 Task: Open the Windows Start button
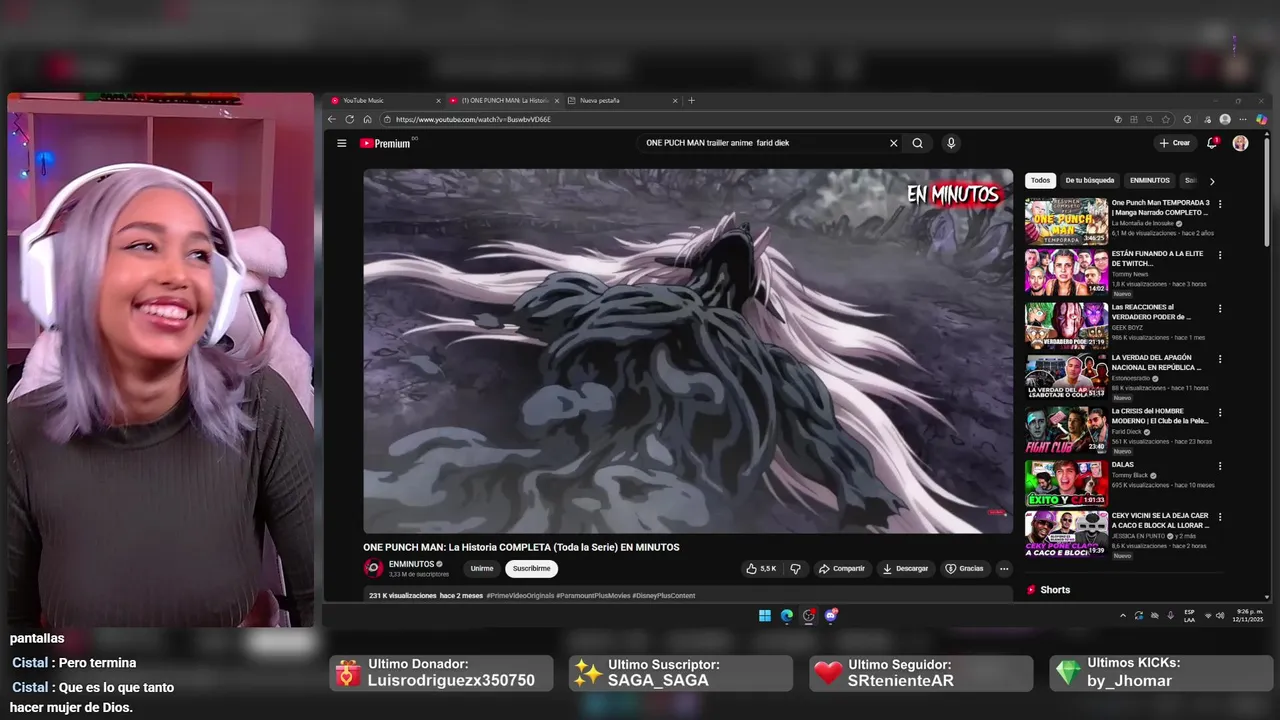[765, 615]
